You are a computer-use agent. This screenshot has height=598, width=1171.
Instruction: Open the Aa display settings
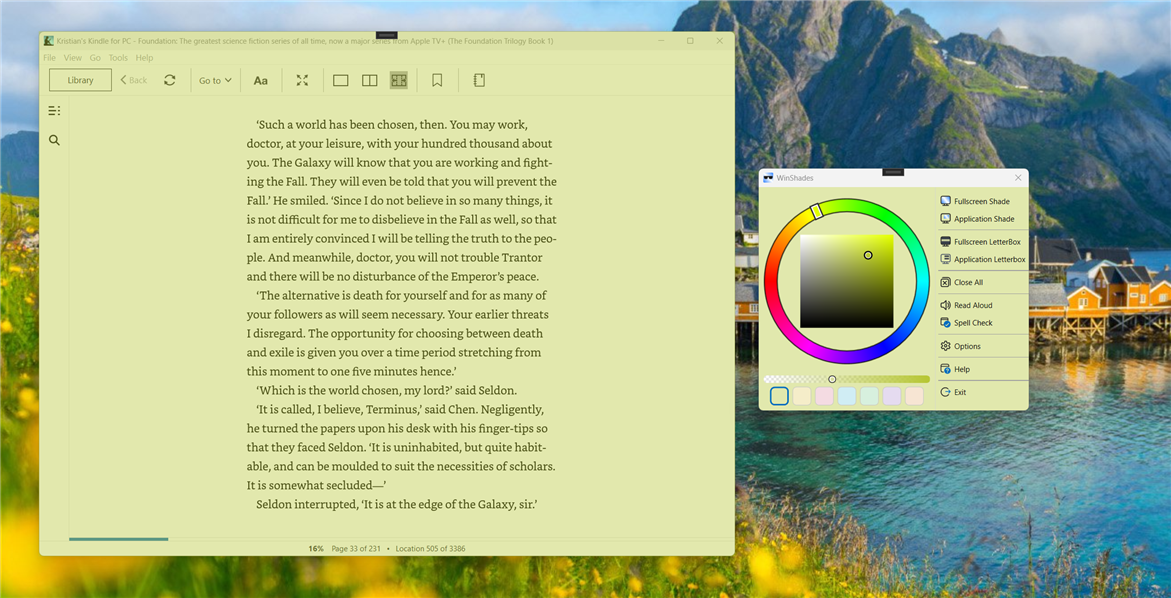[x=261, y=79]
